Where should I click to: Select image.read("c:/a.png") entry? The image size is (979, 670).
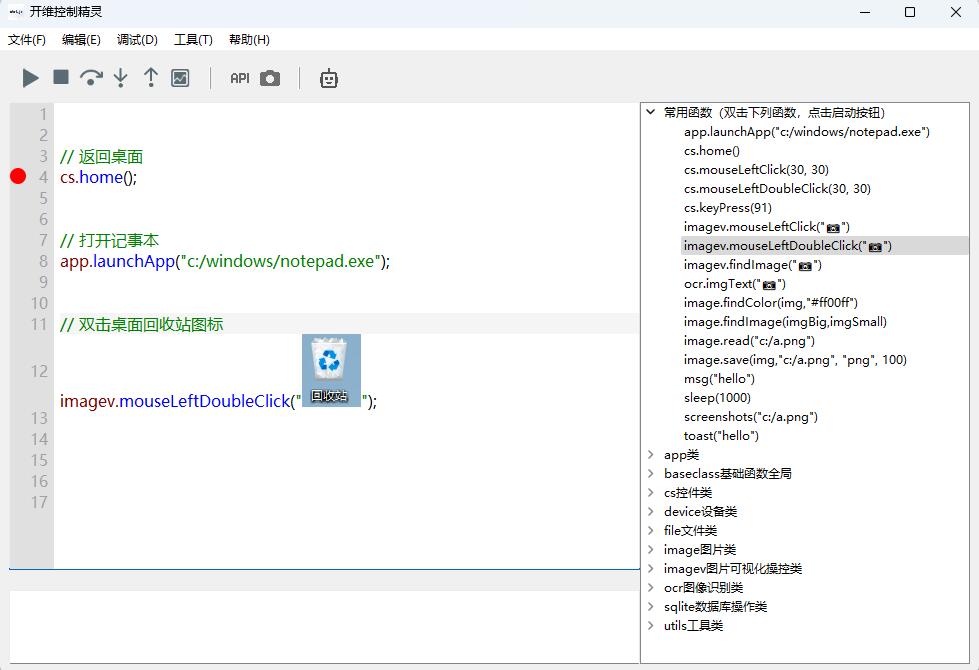749,341
